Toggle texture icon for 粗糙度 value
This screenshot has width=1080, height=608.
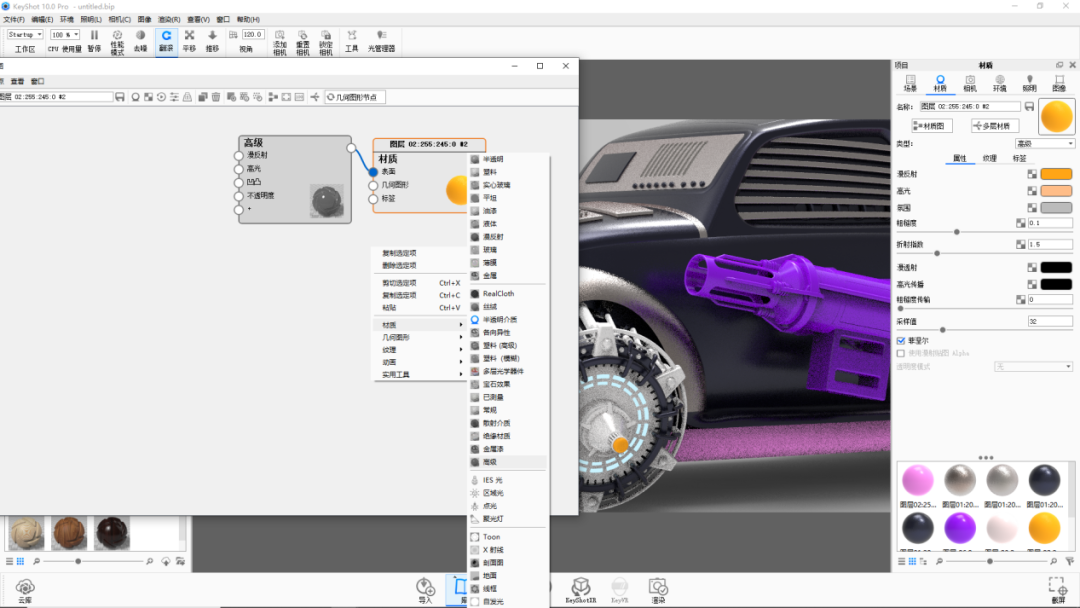click(1021, 223)
